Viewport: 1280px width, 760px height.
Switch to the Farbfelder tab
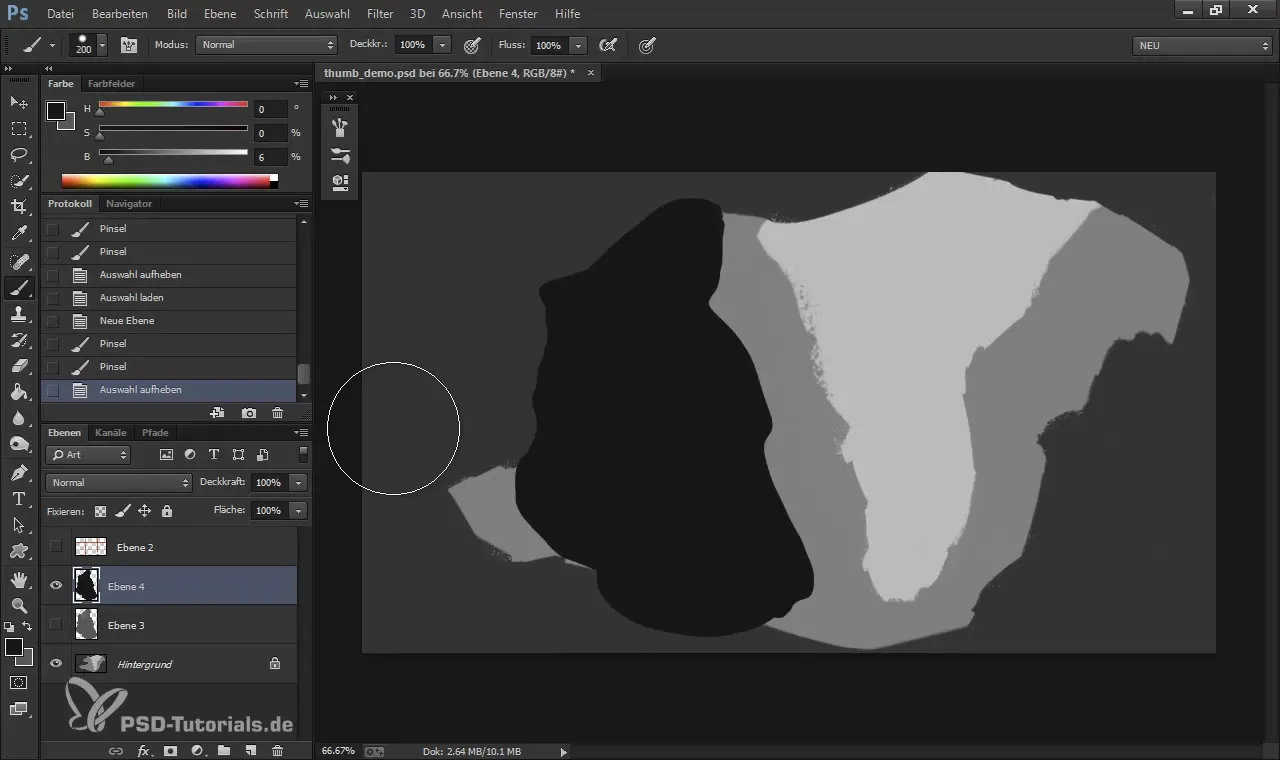coord(111,84)
